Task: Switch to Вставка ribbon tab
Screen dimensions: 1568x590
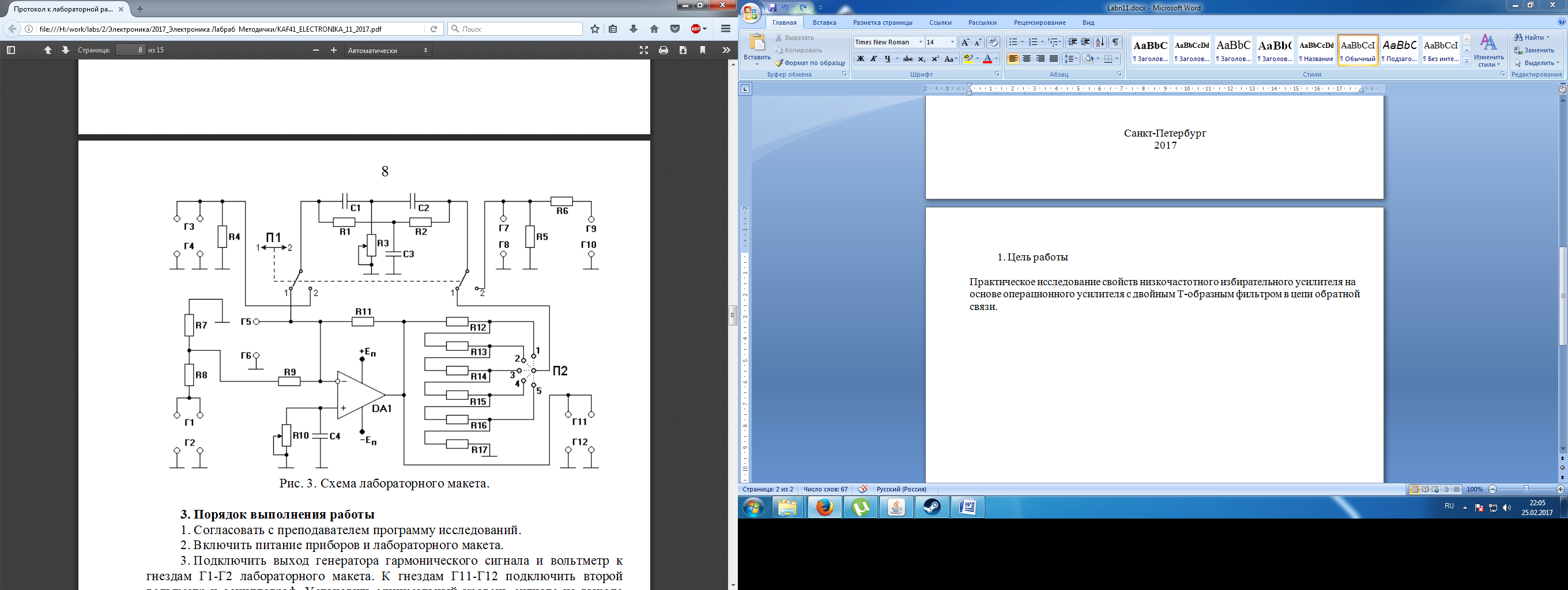Action: [824, 22]
